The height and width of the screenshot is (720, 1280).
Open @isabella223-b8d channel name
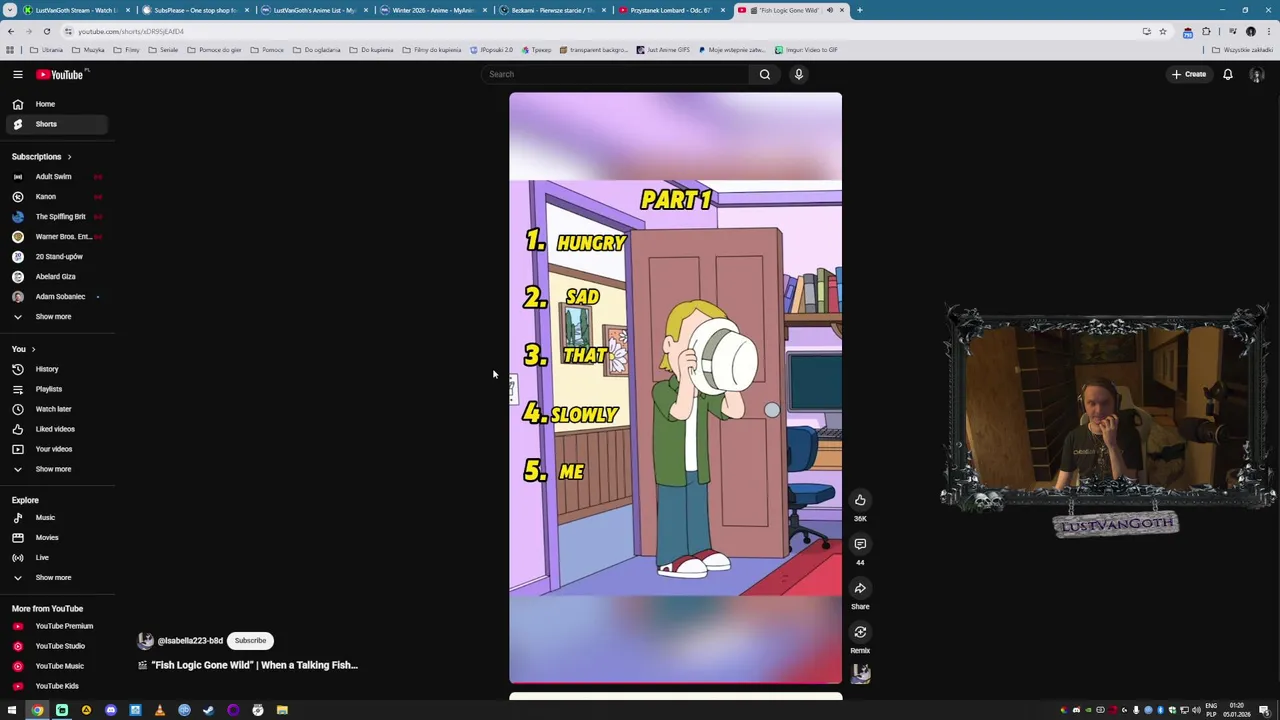click(x=190, y=641)
